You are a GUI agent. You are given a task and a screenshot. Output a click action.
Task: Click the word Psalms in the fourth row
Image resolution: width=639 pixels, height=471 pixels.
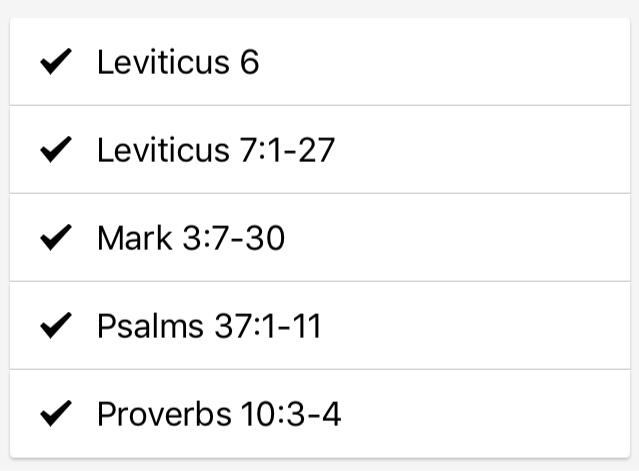point(150,326)
